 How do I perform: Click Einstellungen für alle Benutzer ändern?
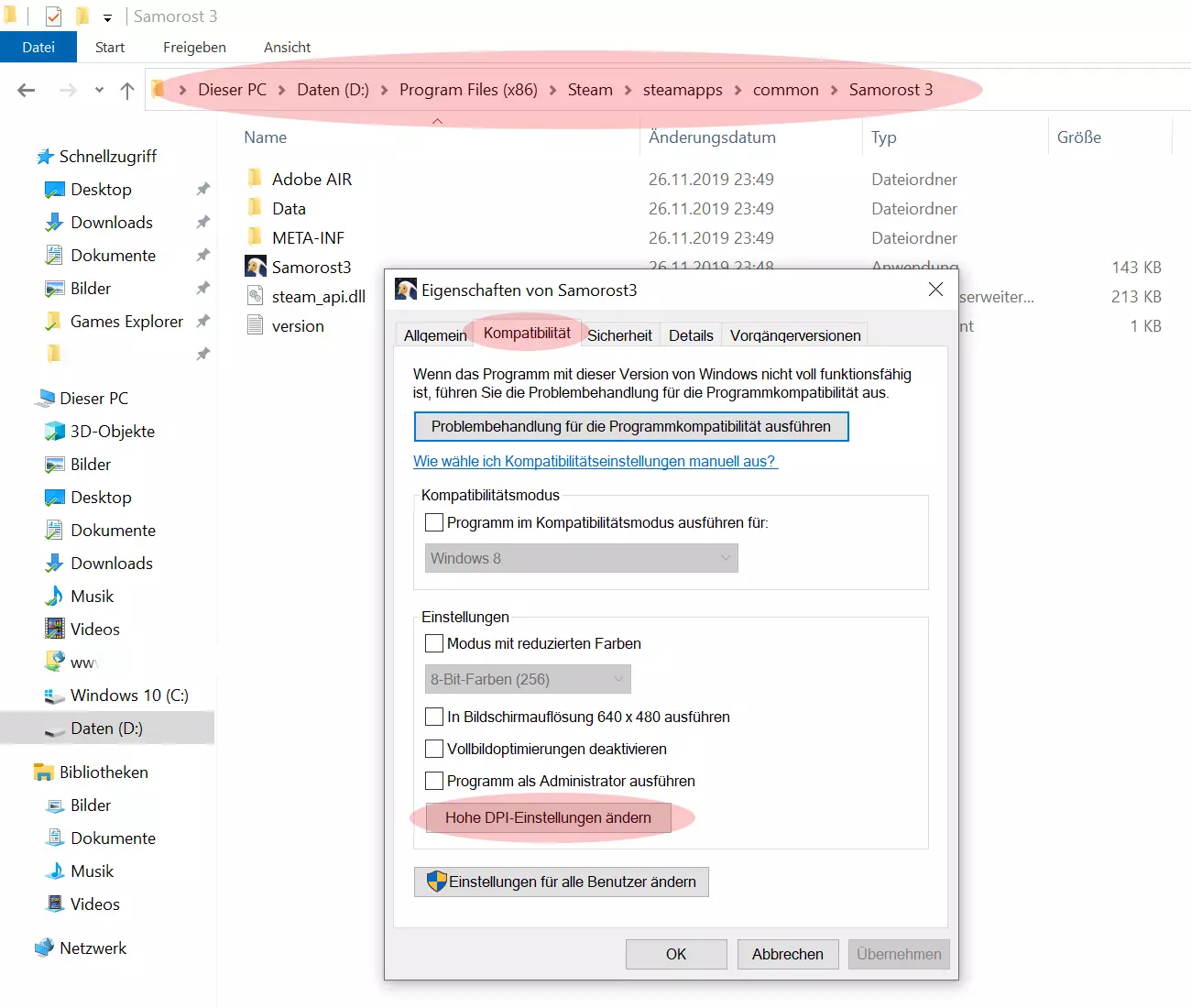562,882
